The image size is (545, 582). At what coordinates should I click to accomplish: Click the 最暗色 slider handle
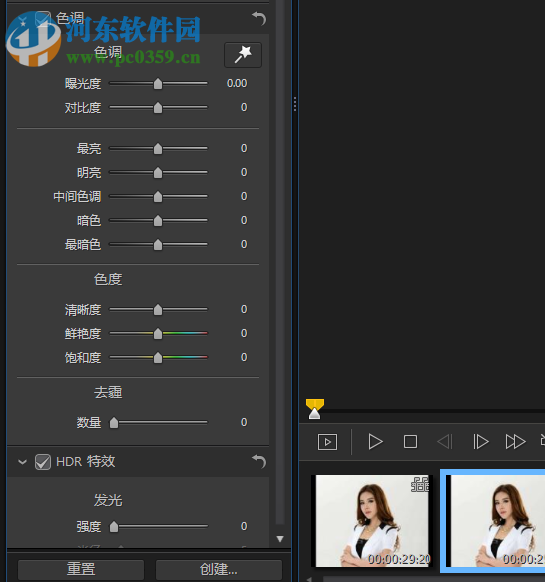(x=158, y=244)
